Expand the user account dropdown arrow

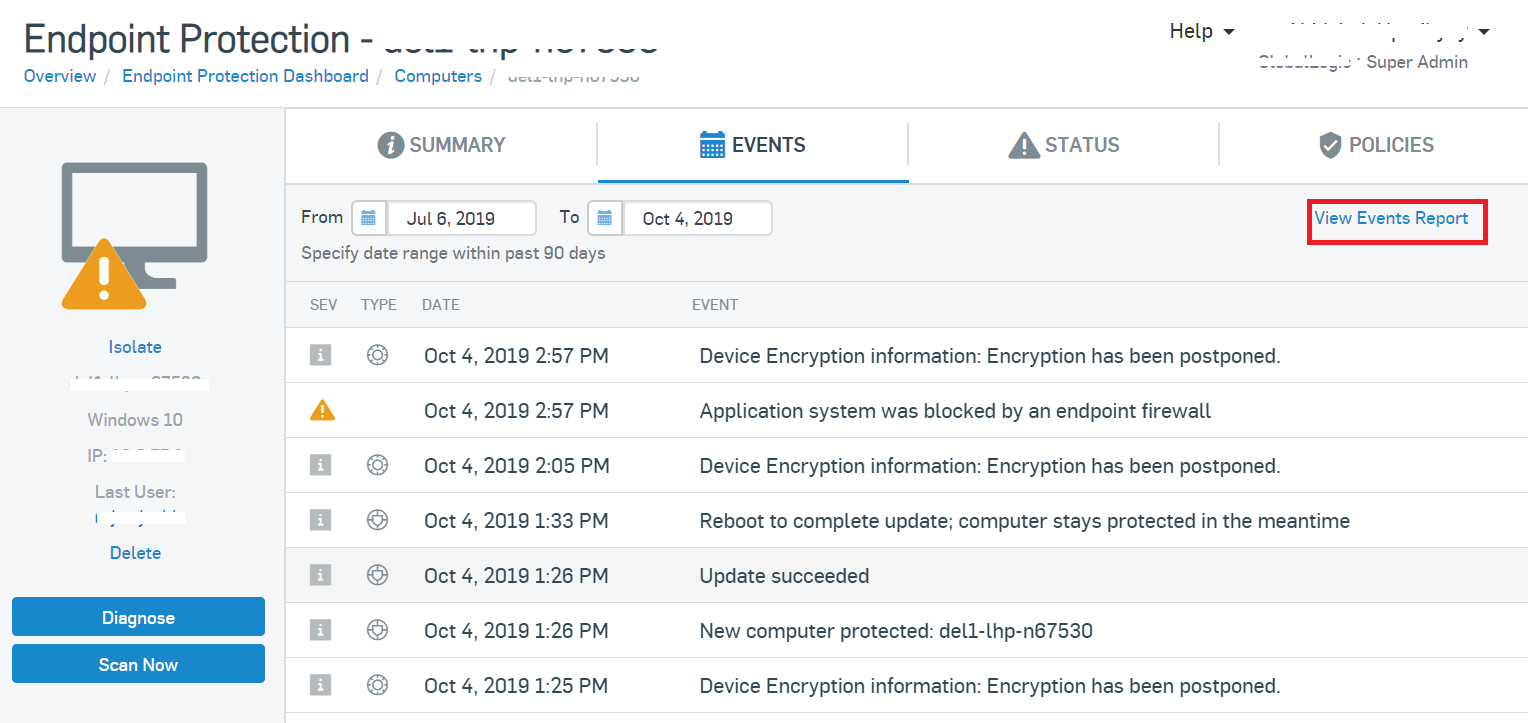(x=1484, y=32)
